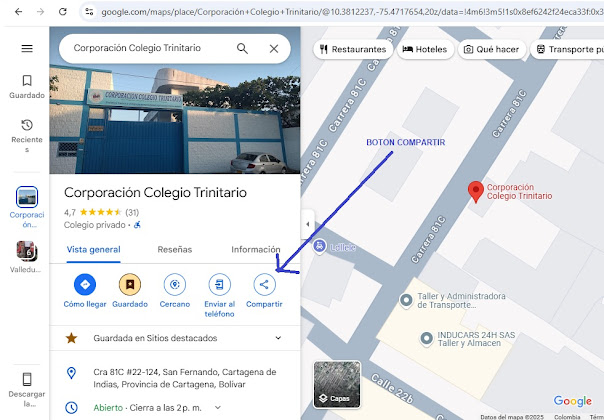This screenshot has height=420, width=604.
Task: Click the Colombia footer link
Action: click(567, 417)
